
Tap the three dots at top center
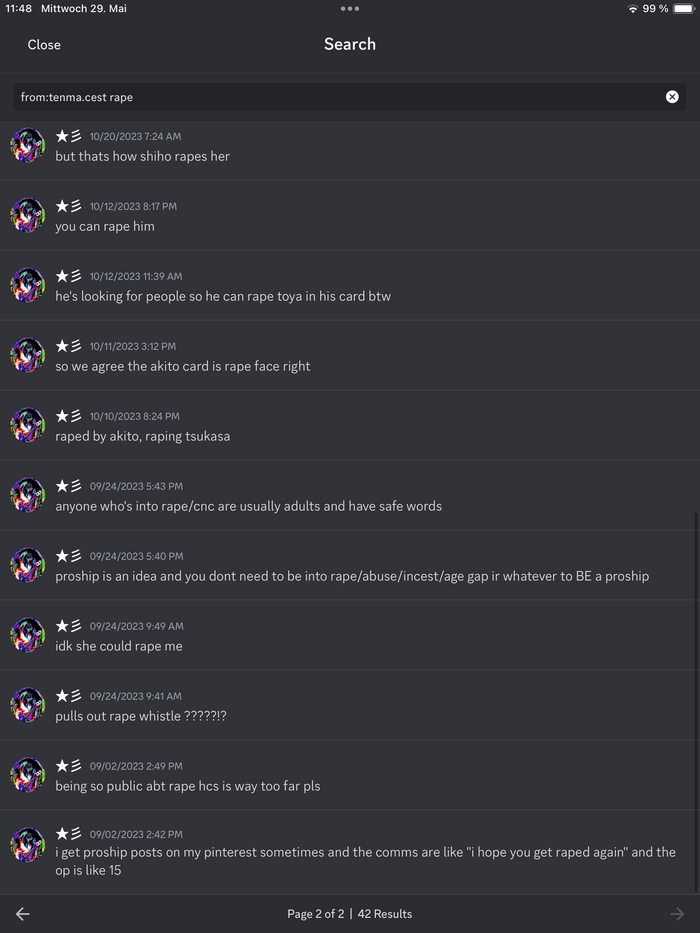click(x=349, y=8)
